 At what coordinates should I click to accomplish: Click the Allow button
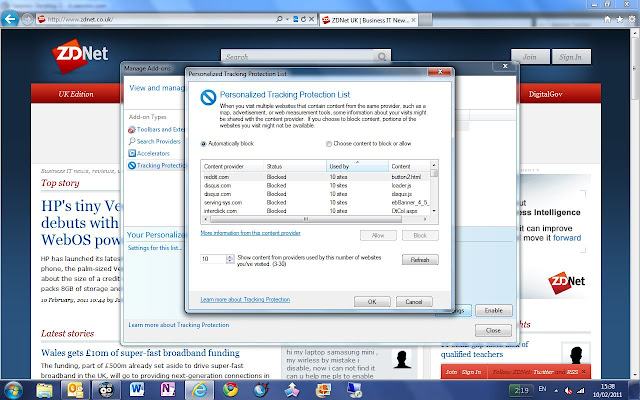(x=378, y=236)
